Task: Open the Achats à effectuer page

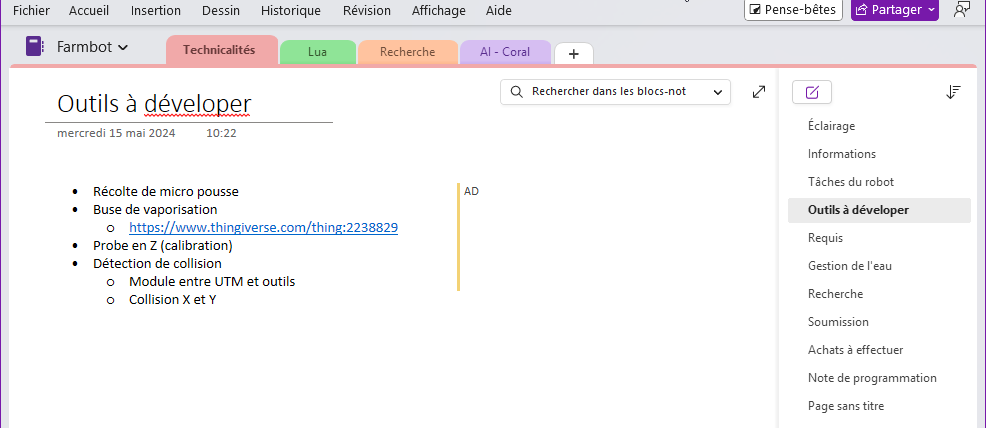Action: [879, 350]
